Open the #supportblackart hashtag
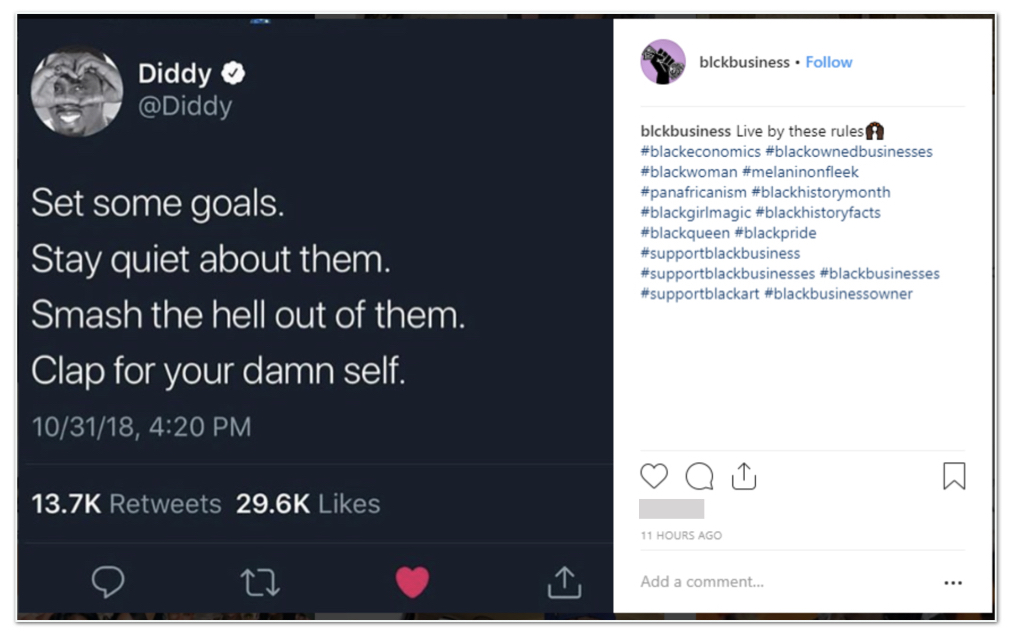 [700, 294]
